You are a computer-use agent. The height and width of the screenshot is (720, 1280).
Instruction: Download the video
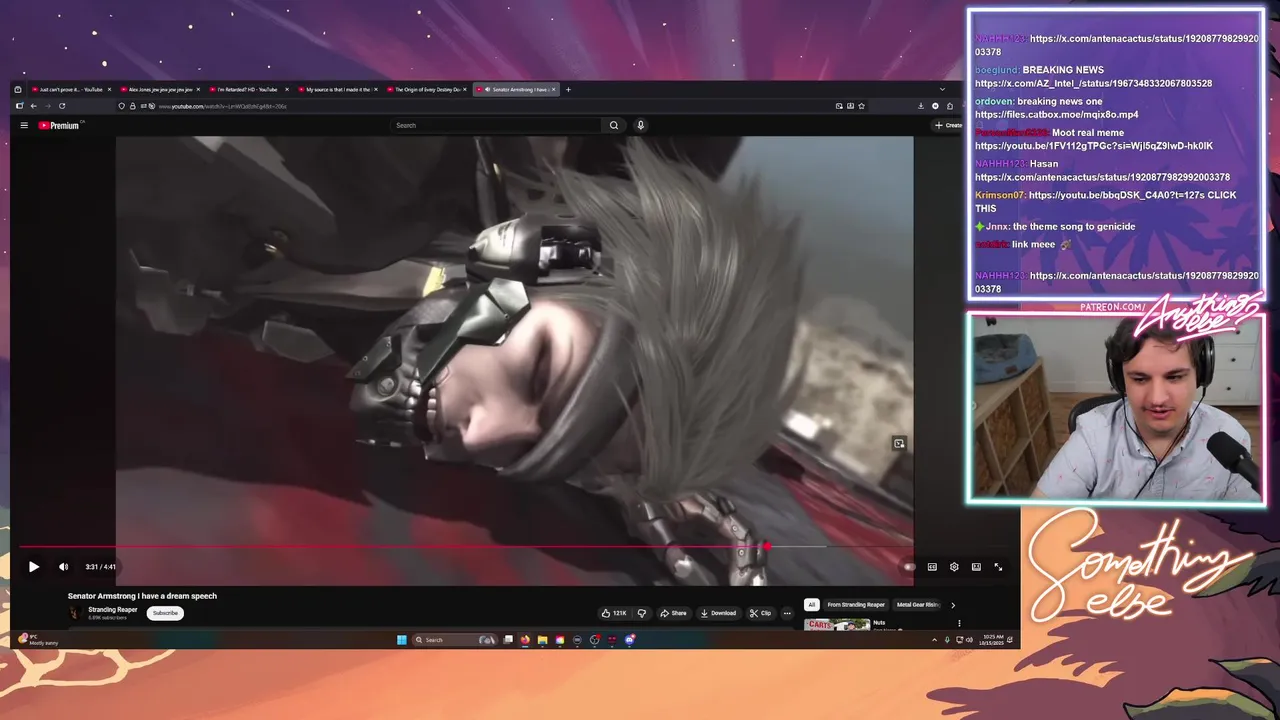[x=718, y=613]
